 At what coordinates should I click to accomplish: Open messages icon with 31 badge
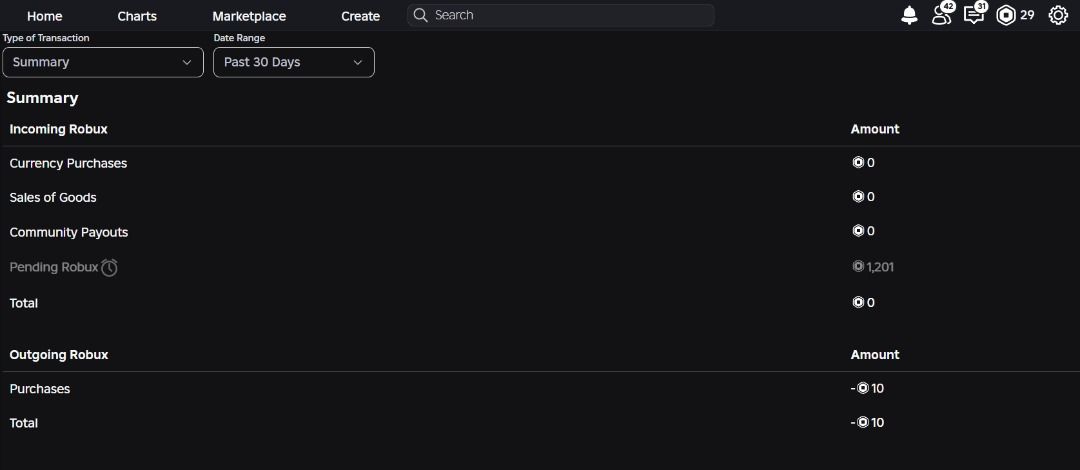click(975, 14)
